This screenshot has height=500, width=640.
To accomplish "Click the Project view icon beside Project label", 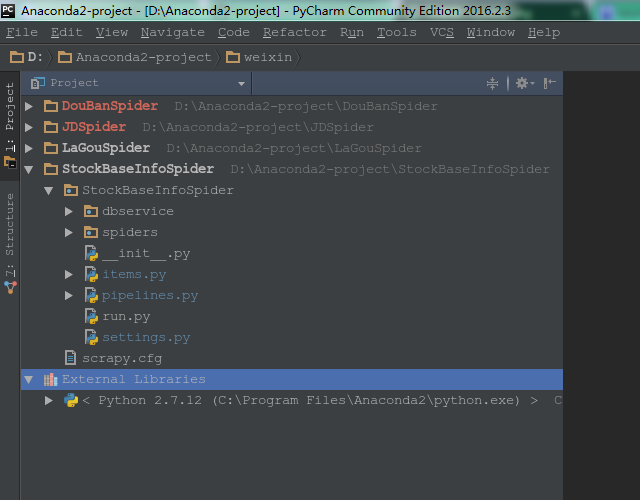I will (38, 83).
